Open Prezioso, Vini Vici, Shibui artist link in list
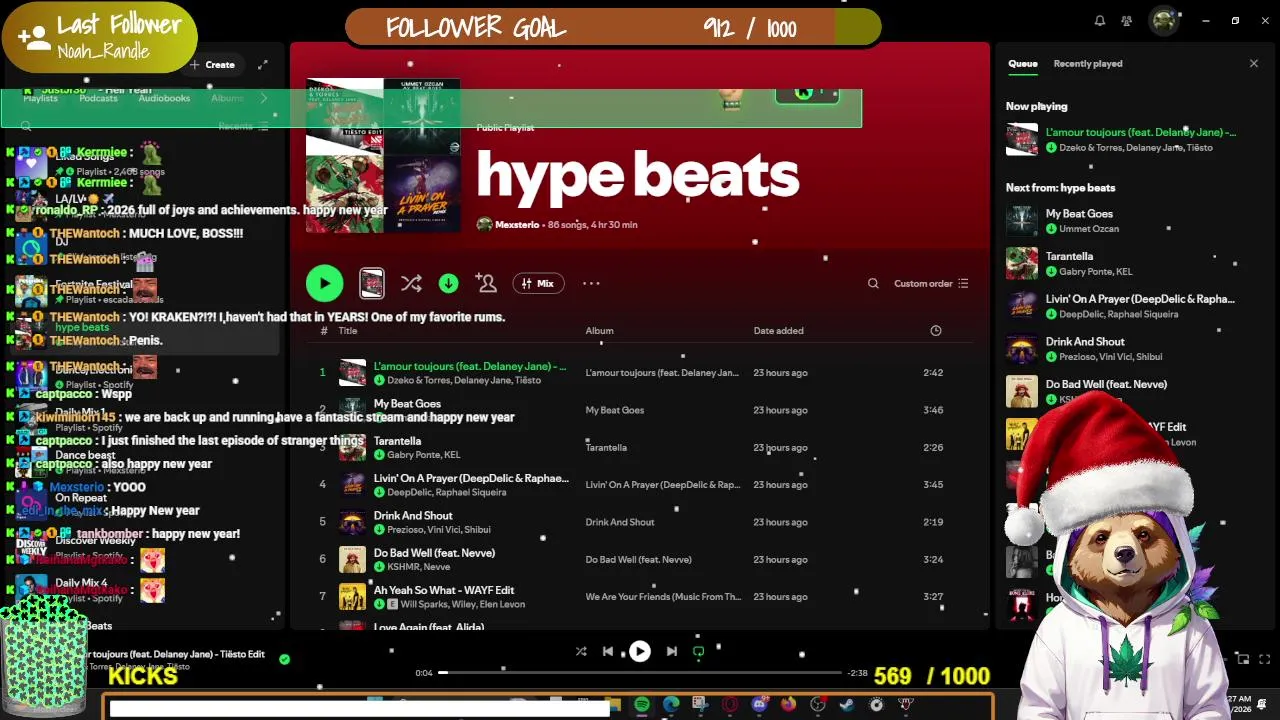This screenshot has height=720, width=1280. [439, 530]
